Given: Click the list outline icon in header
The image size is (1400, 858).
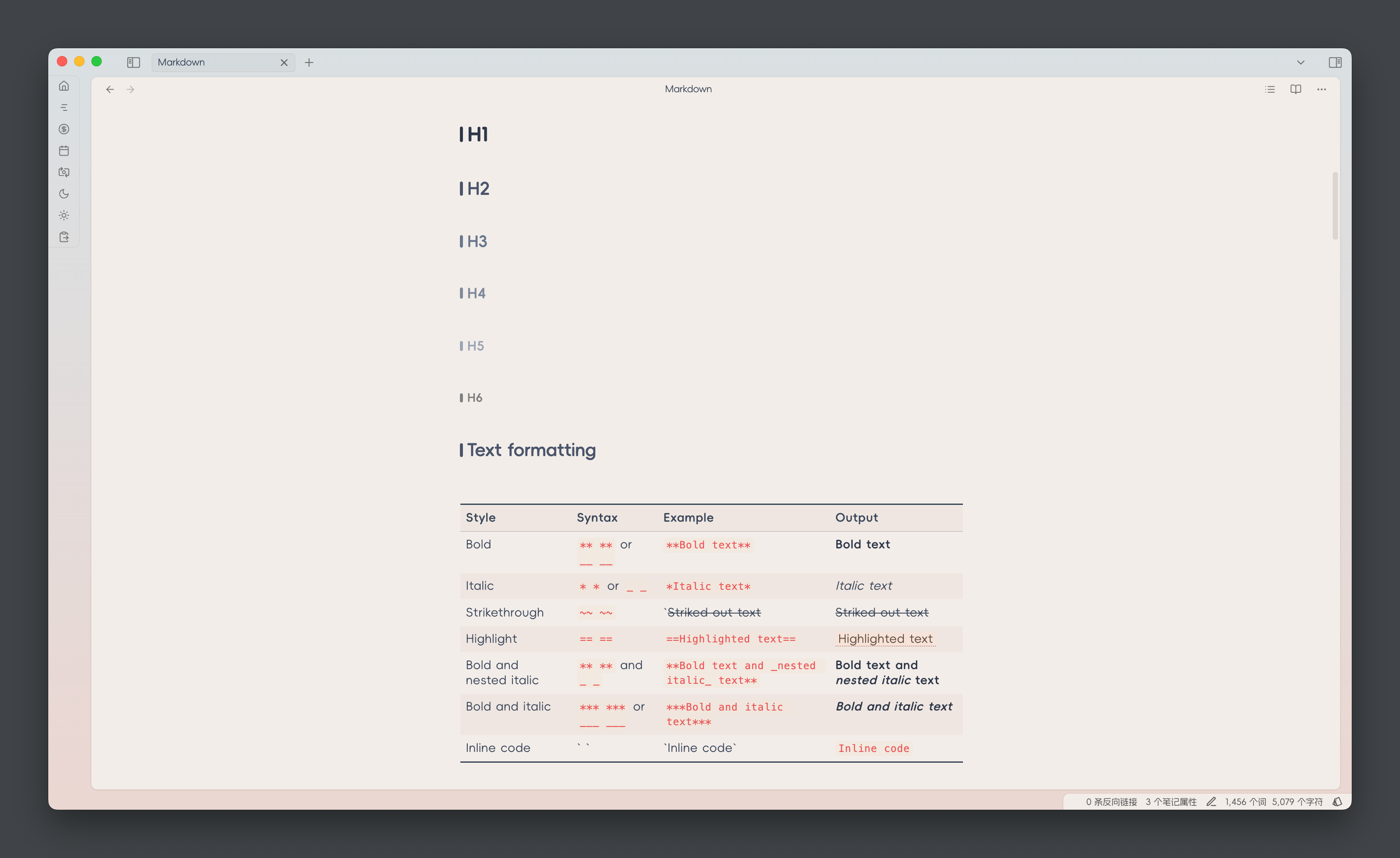Looking at the screenshot, I should pyautogui.click(x=1270, y=89).
